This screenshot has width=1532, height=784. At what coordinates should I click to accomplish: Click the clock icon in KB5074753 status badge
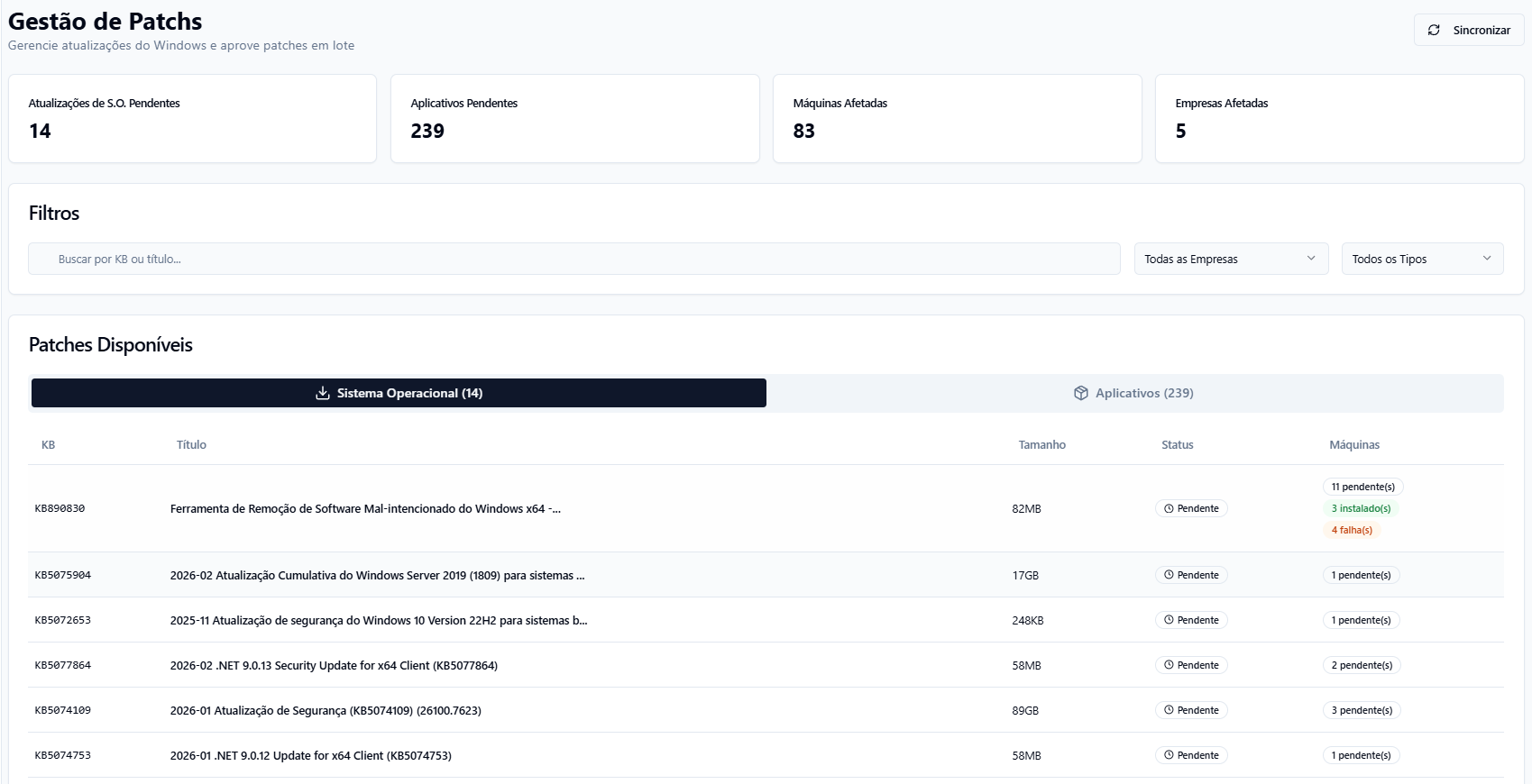(x=1169, y=756)
